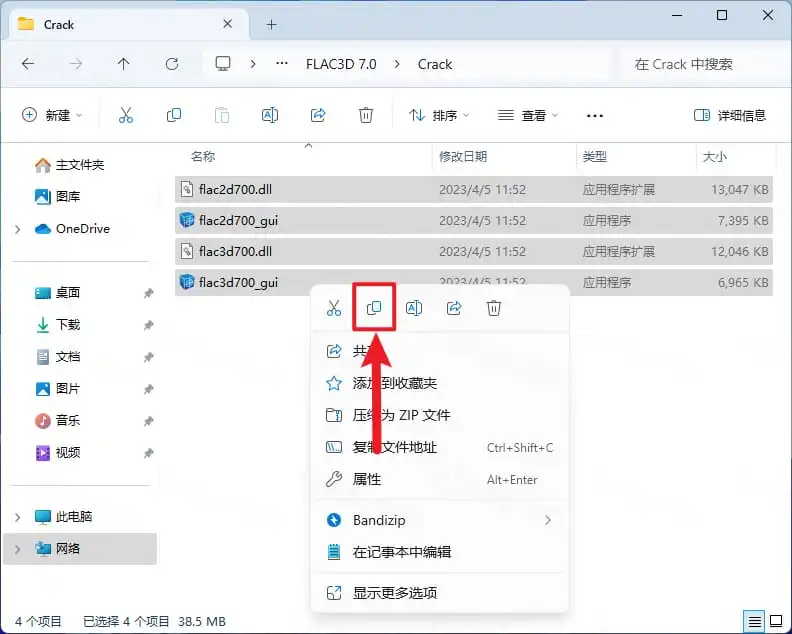This screenshot has width=792, height=634.
Task: Go back with the left arrow
Action: pyautogui.click(x=28, y=64)
